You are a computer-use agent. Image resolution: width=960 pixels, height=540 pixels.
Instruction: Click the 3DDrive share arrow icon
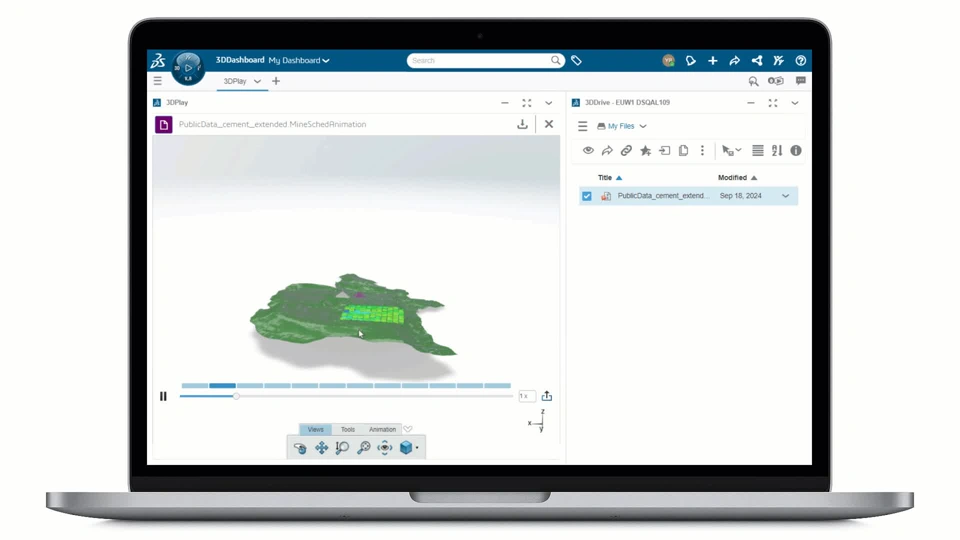pos(607,151)
